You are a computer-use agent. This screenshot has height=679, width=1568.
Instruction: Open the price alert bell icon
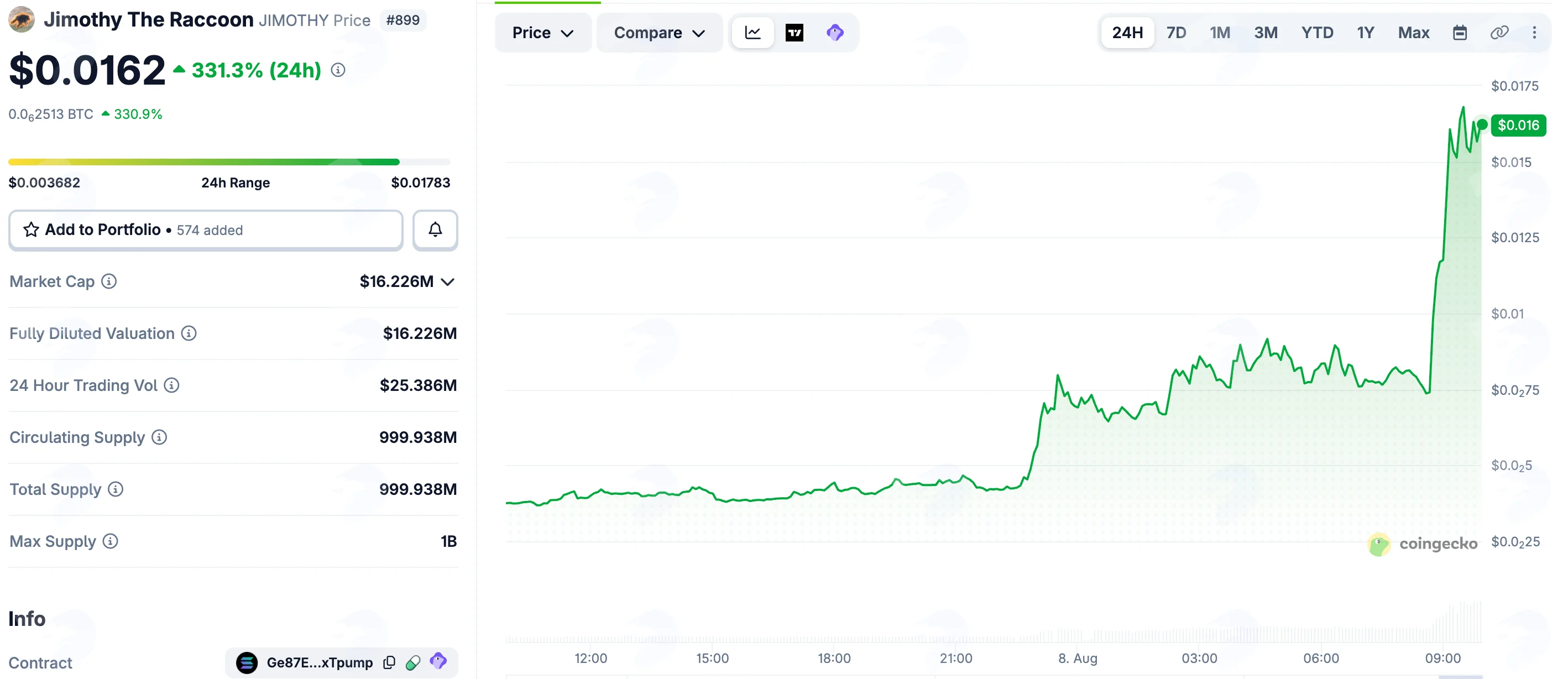pos(435,229)
